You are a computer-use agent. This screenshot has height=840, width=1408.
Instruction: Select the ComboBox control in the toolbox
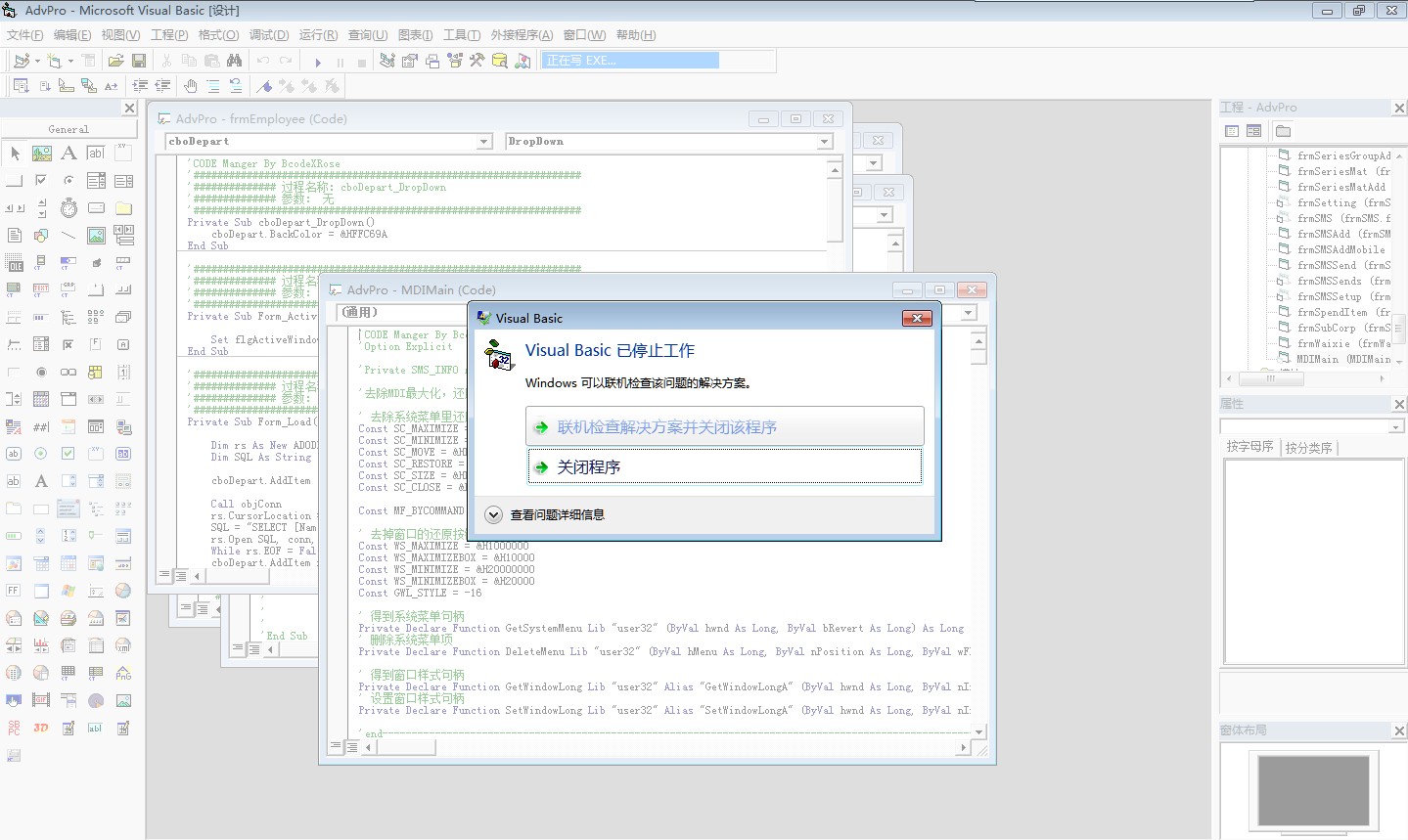click(x=96, y=181)
